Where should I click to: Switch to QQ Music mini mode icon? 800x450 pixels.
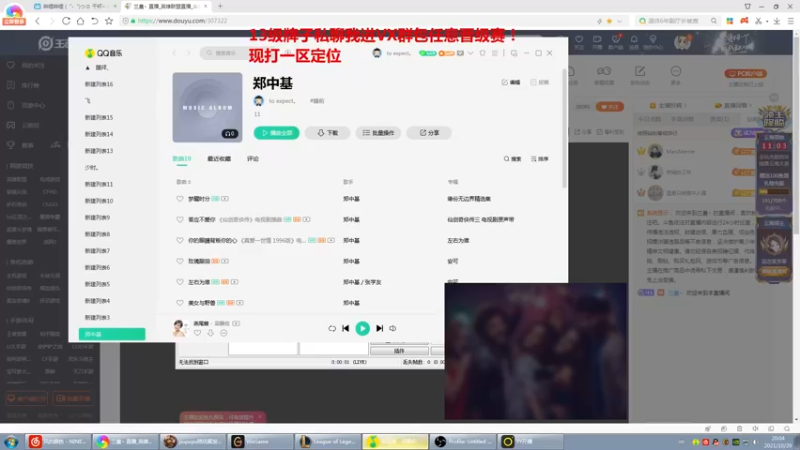(x=514, y=53)
